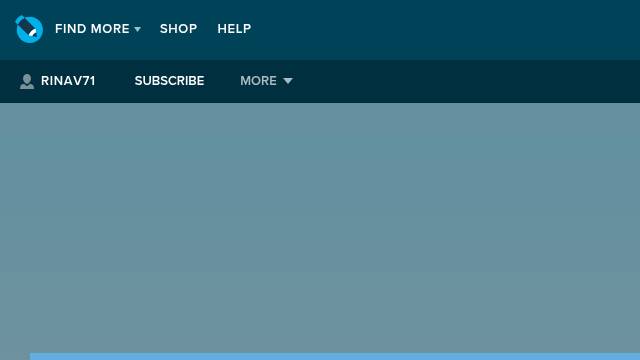Go to the SHOP page

178,29
